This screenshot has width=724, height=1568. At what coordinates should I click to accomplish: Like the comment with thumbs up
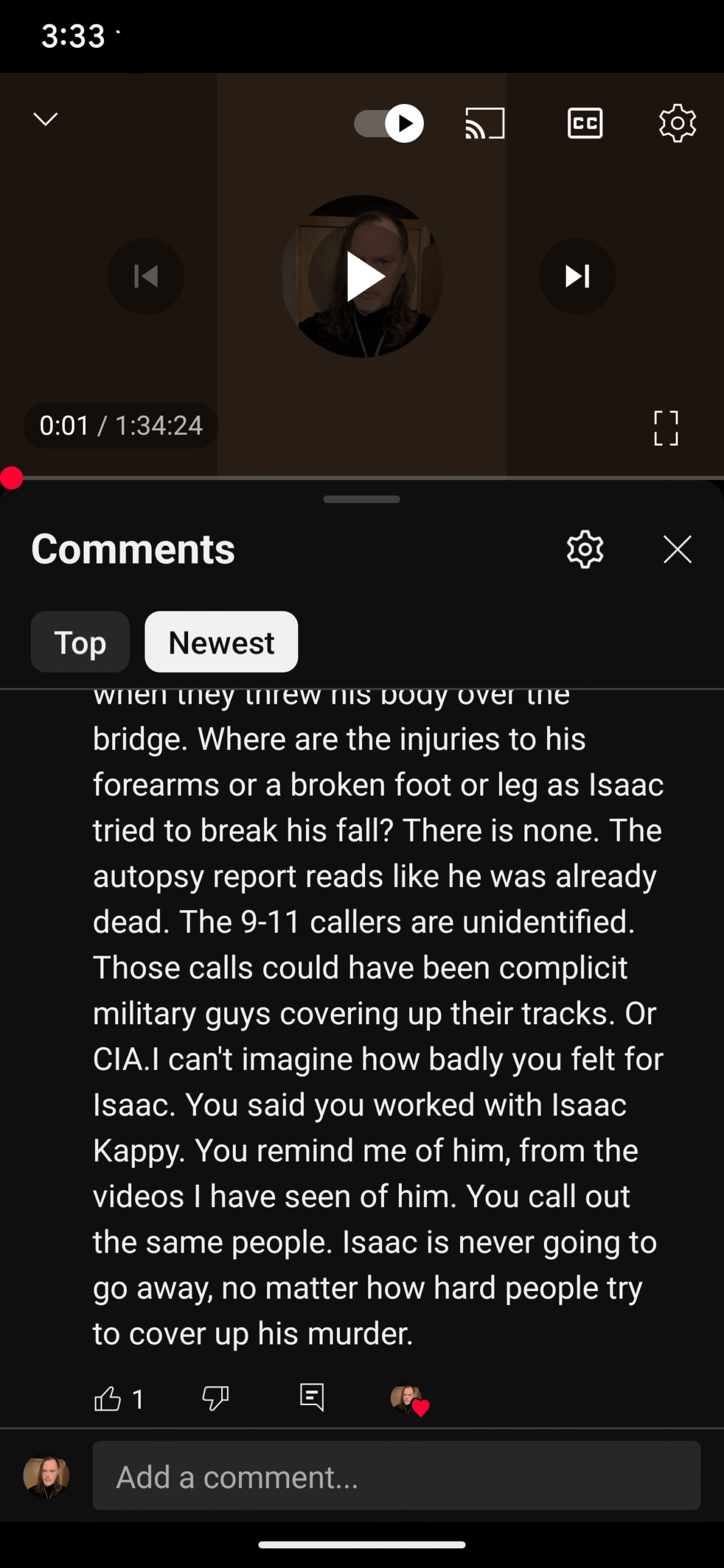108,1399
